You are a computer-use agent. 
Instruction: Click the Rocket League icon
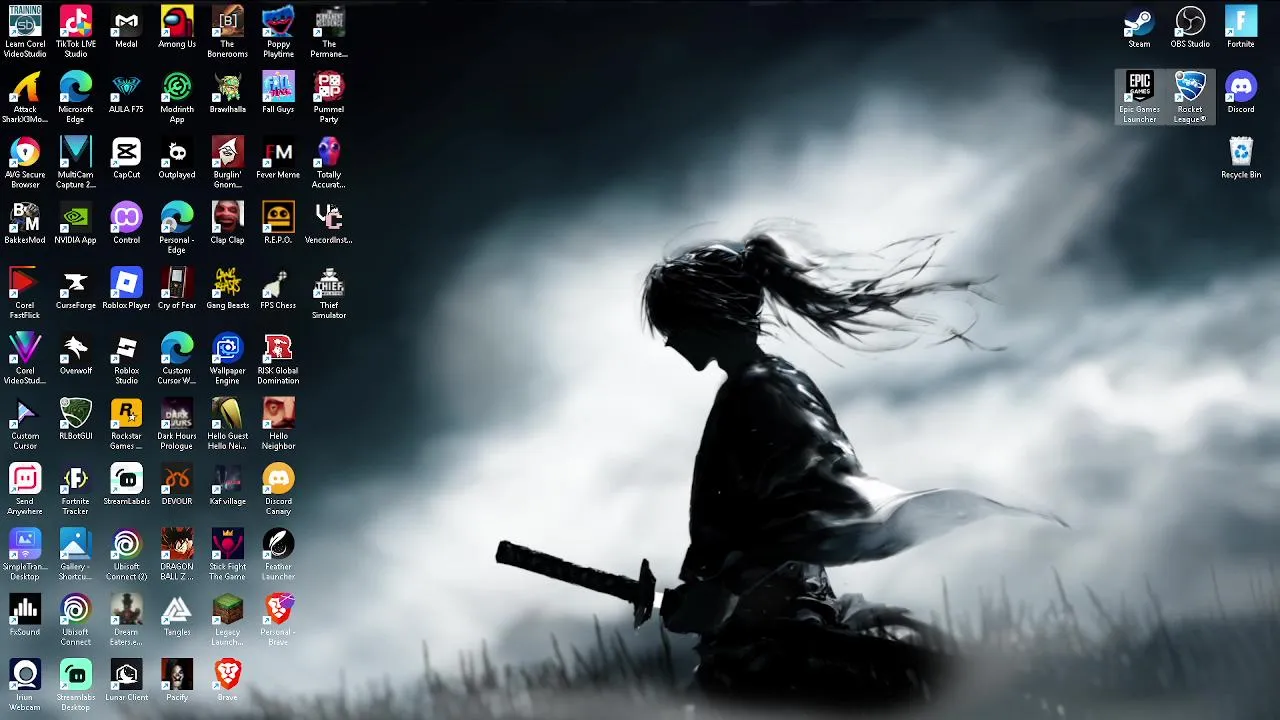coord(1190,87)
